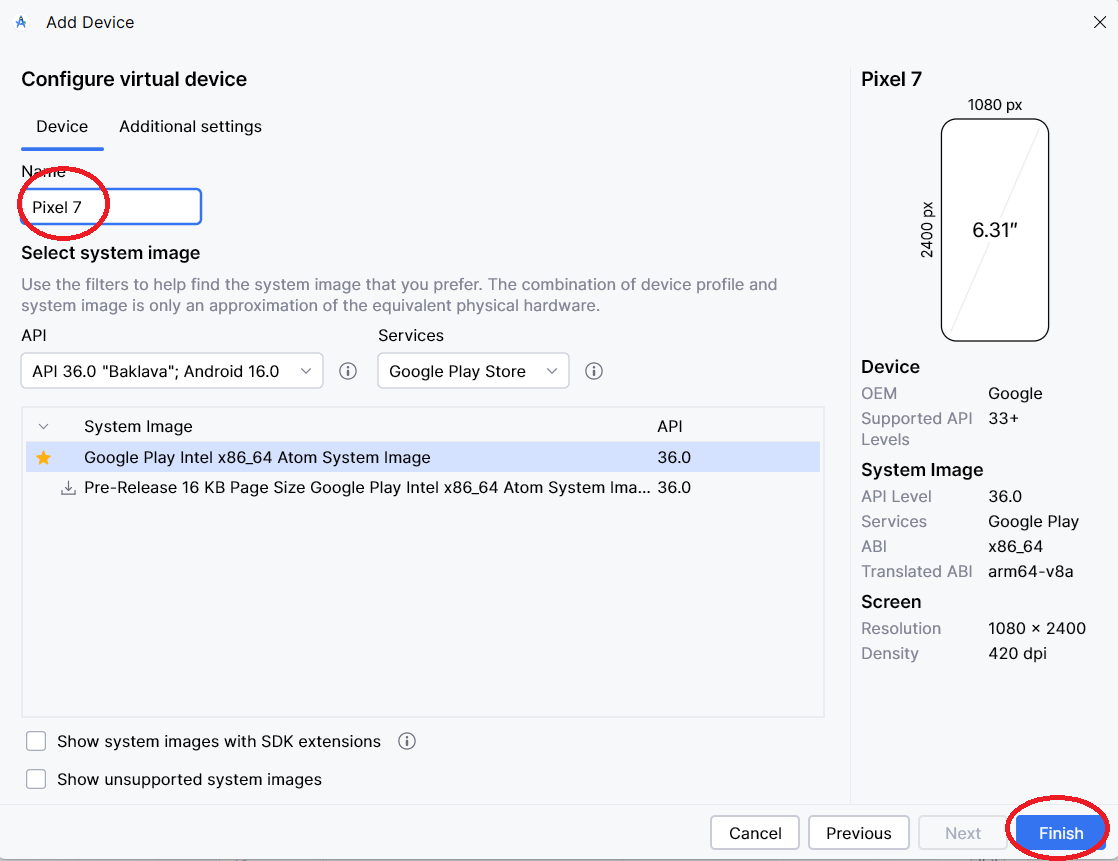Screen dimensions: 1118x861
Task: Select the Device tab
Action: (62, 127)
